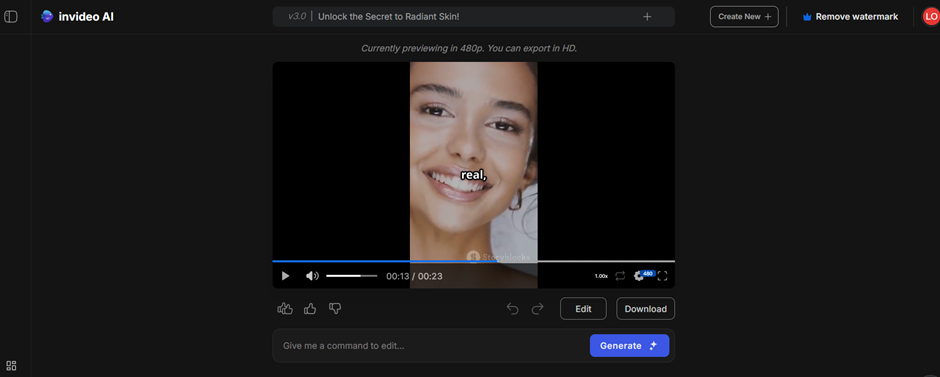Click the single thumbs-up icon

pos(310,309)
